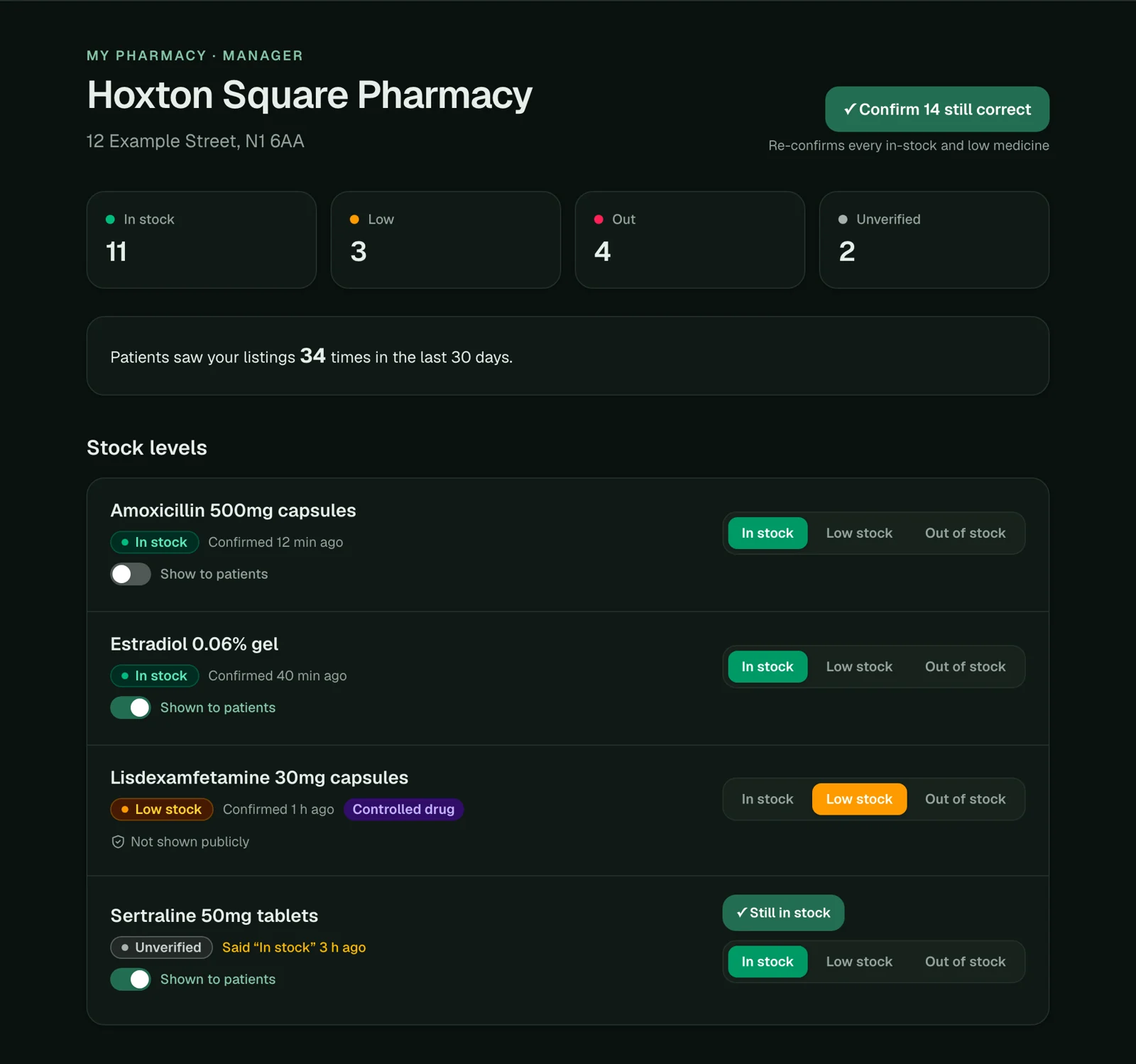1136x1064 pixels.
Task: Click Confirmed 1 h ago text
Action: click(278, 810)
